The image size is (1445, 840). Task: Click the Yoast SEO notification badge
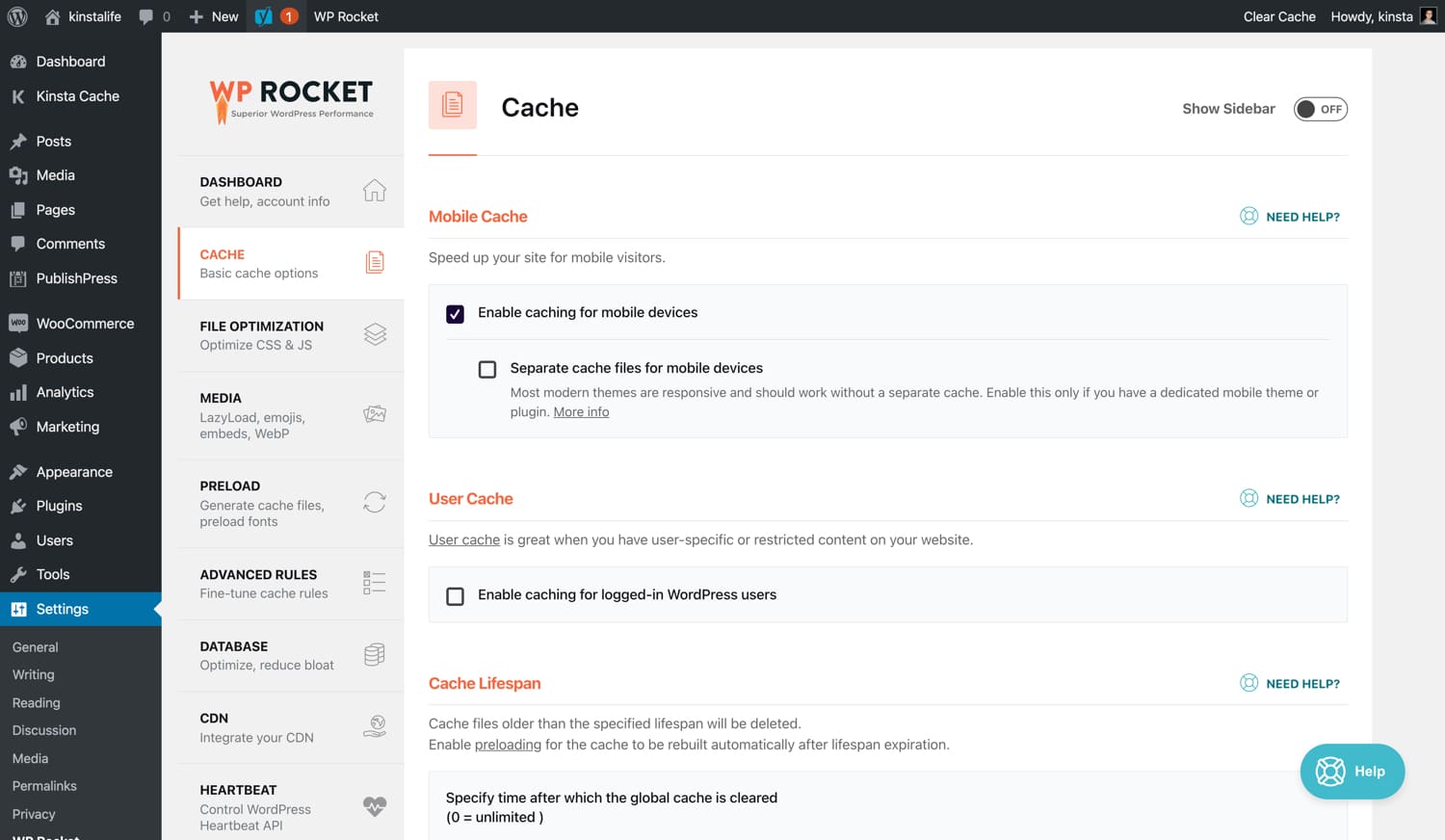[287, 15]
